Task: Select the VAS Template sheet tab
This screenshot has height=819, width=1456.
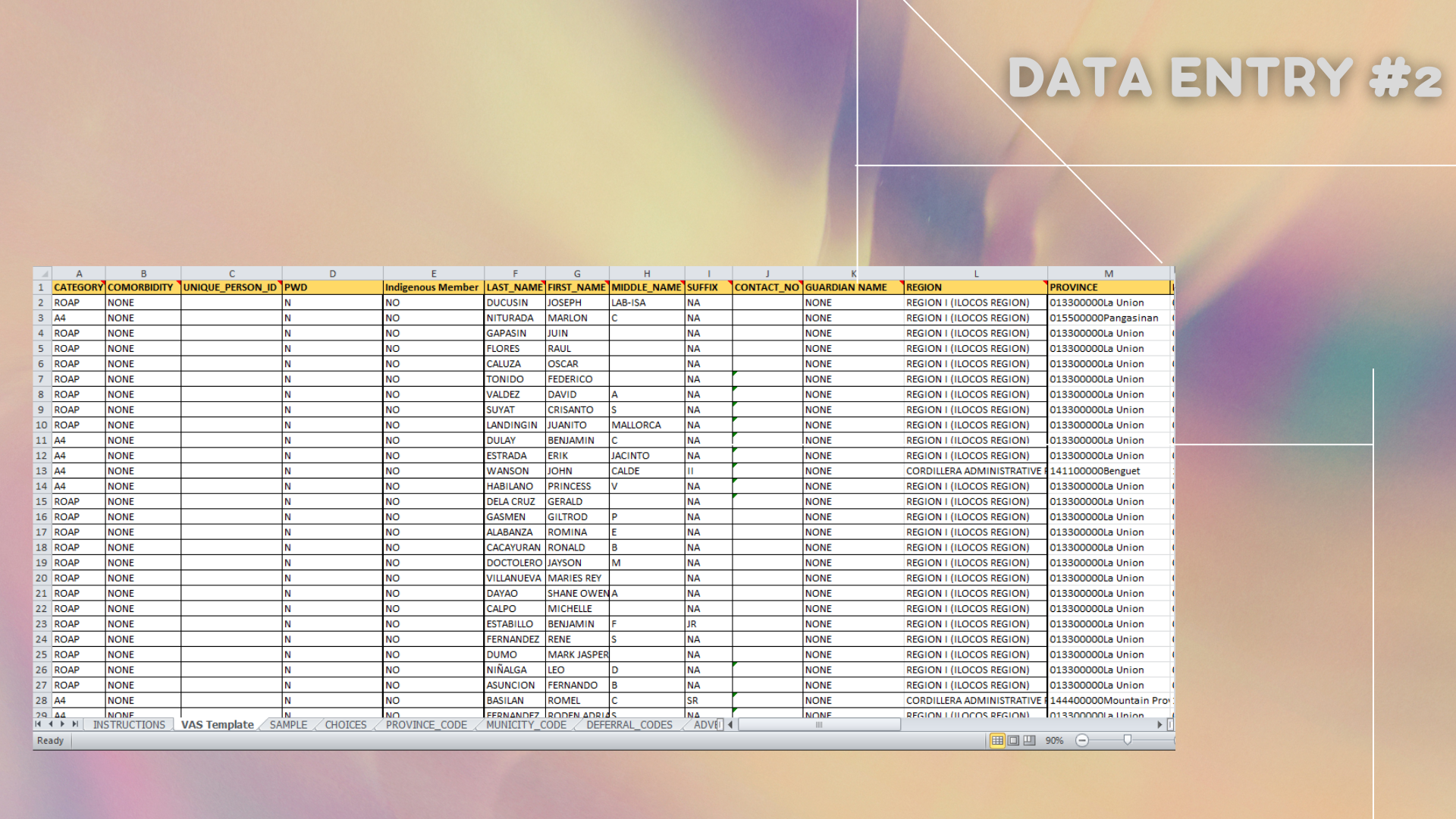Action: pos(217,724)
